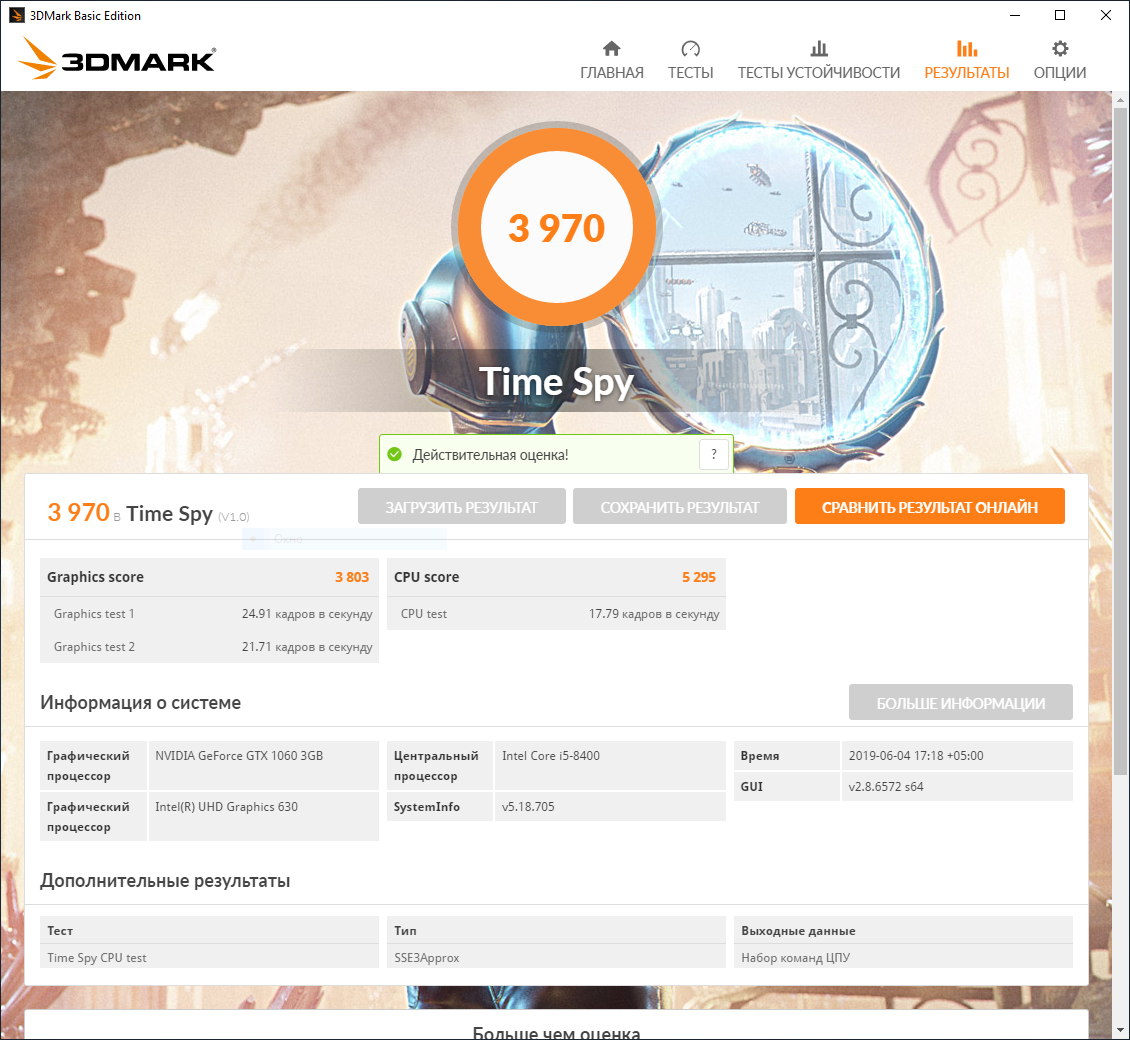Click the Graphics test 1 row

[209, 614]
